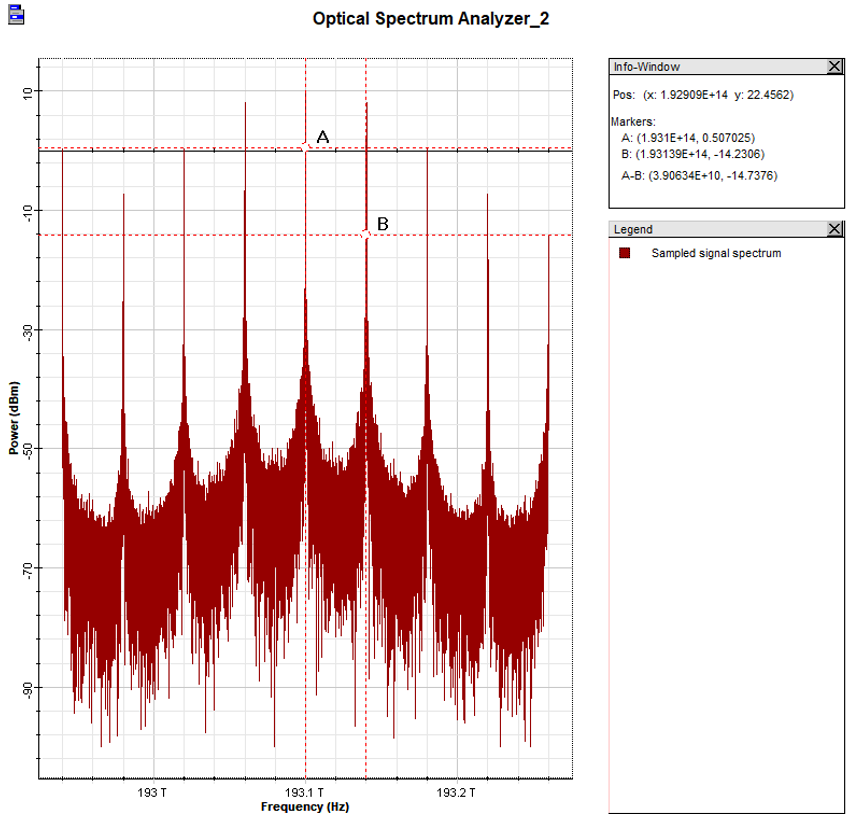Click the A-B difference readout
Screen dimensions: 850x820
point(699,176)
